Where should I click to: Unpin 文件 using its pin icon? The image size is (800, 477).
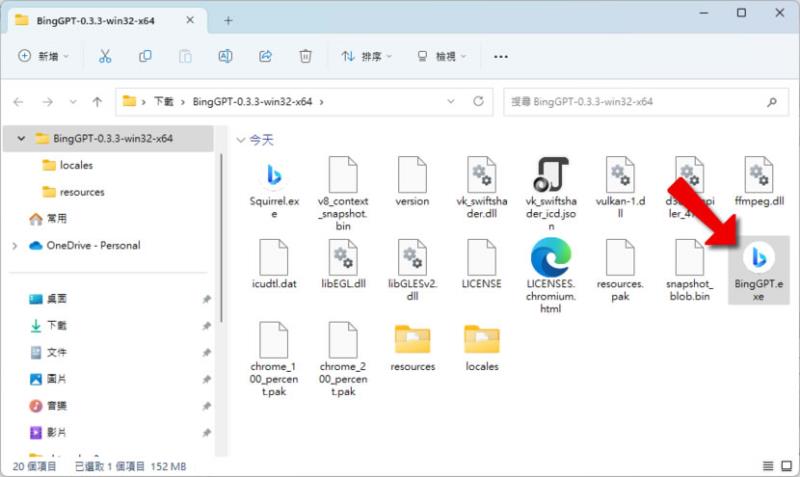(207, 352)
